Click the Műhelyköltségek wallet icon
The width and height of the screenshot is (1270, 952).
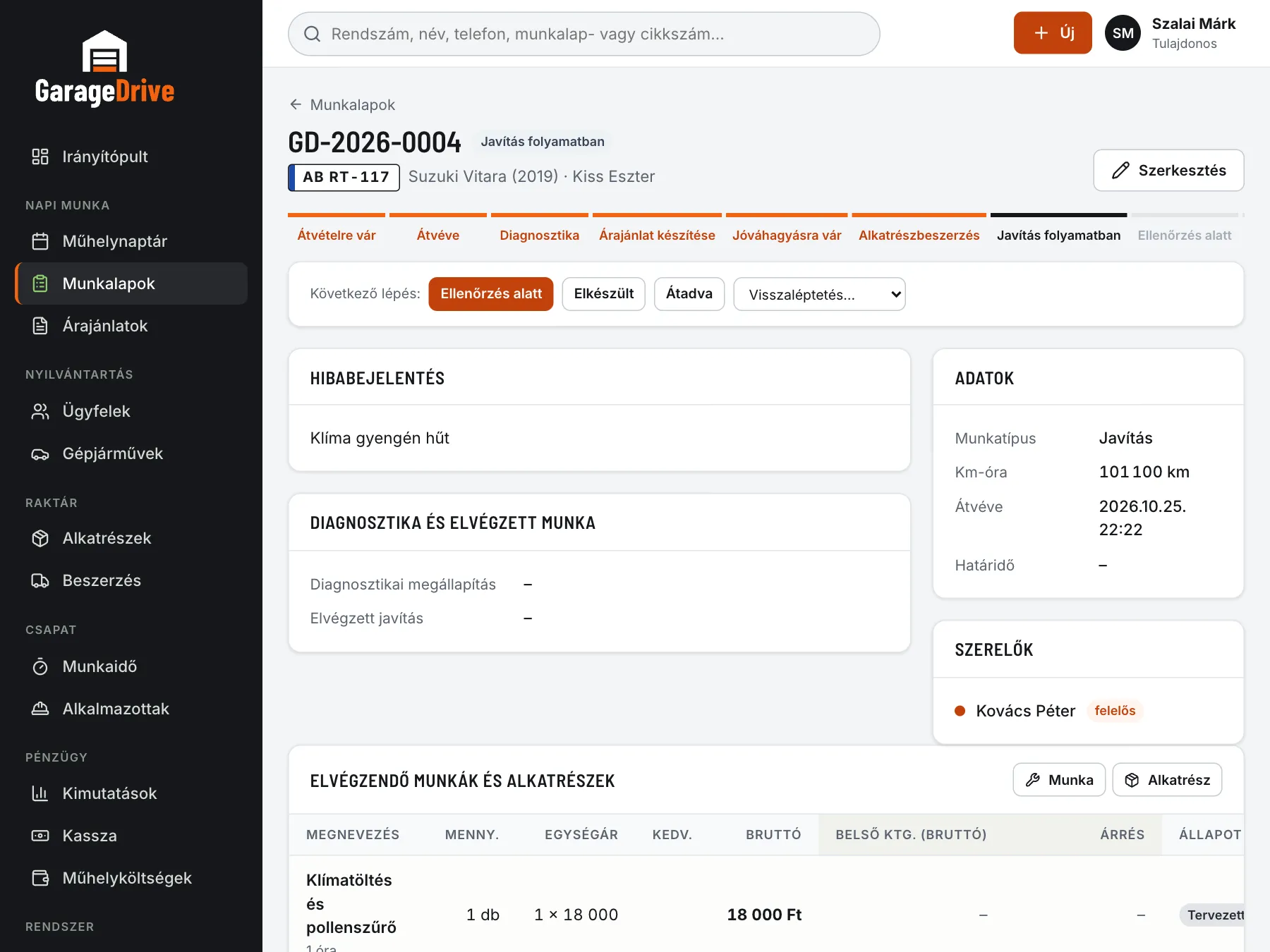(40, 878)
